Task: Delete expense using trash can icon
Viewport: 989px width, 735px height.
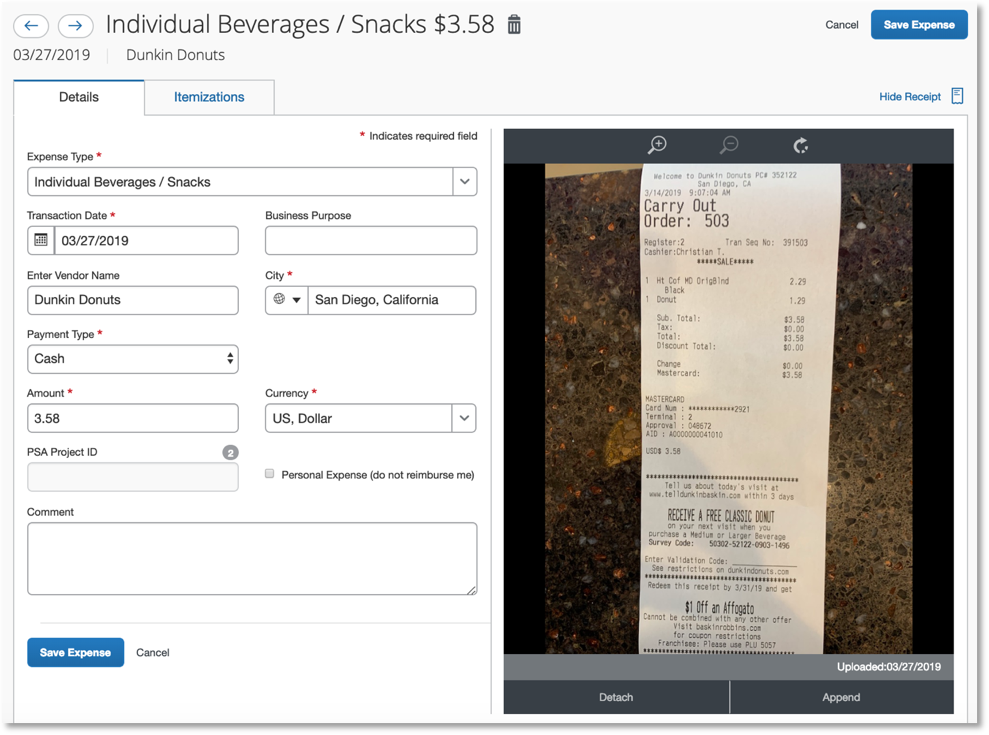Action: point(514,25)
